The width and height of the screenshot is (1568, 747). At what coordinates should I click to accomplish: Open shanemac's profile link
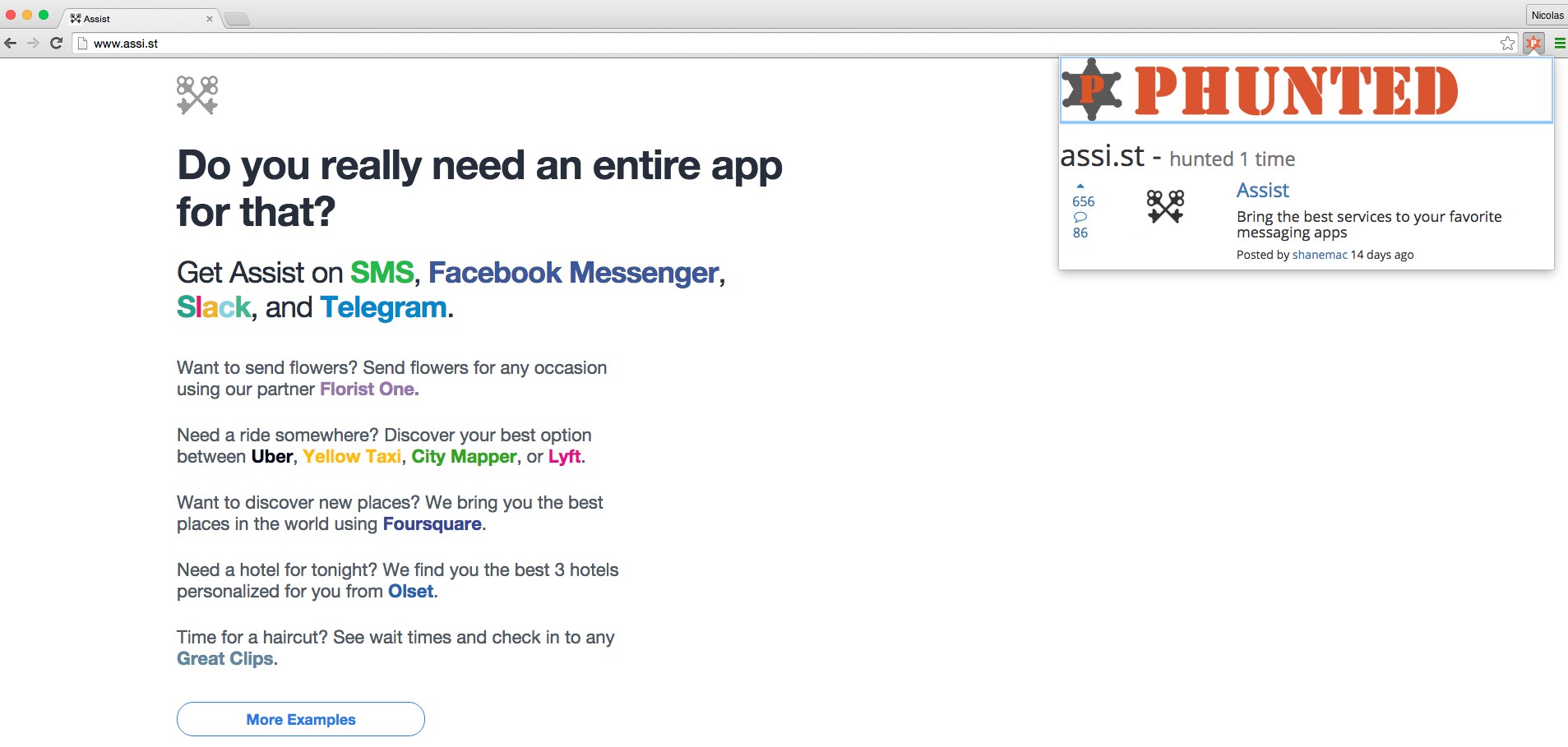coord(1320,255)
